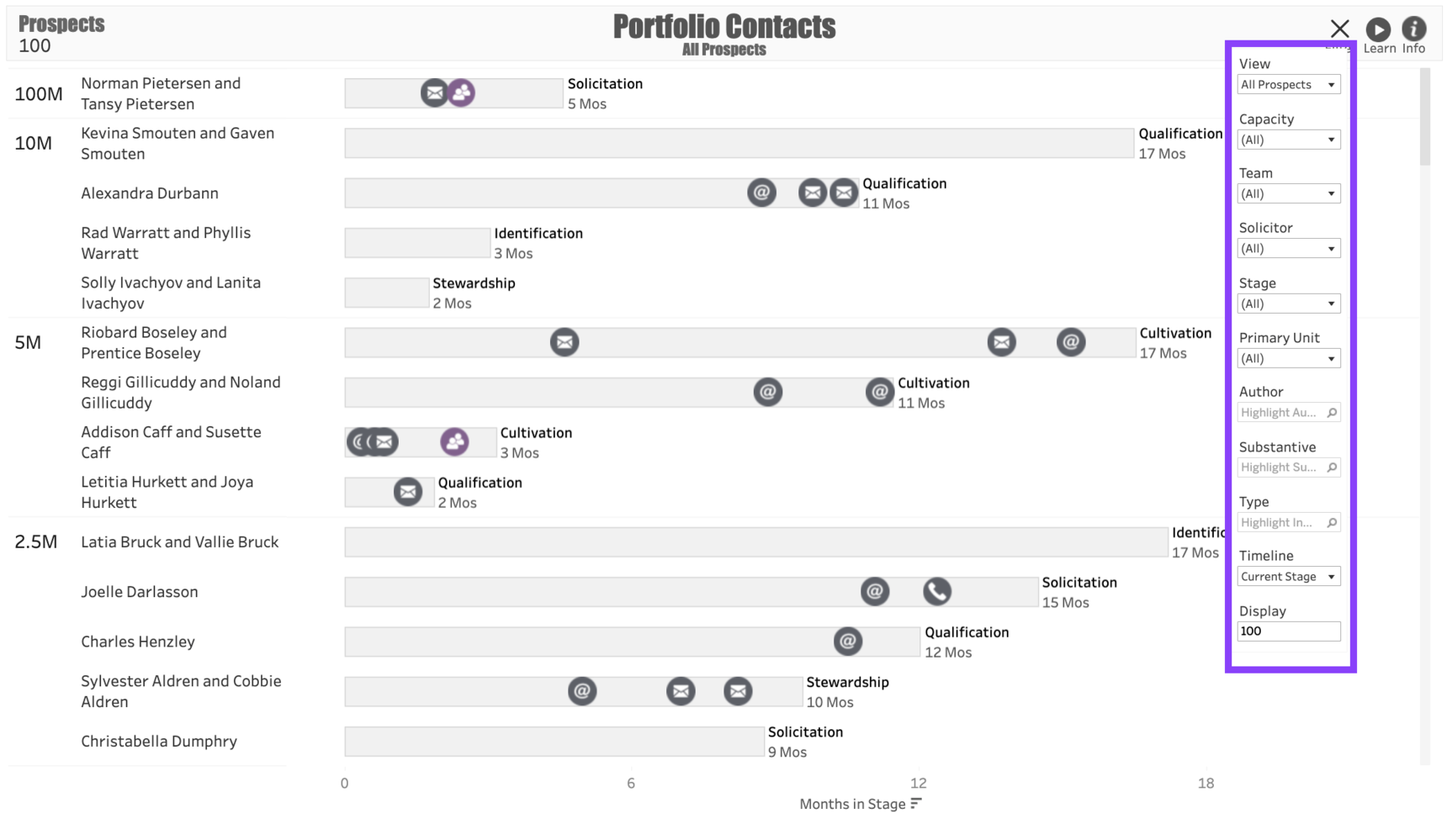1447x840 pixels.
Task: Click the sort icon beside Months in Stage
Action: coord(916,804)
